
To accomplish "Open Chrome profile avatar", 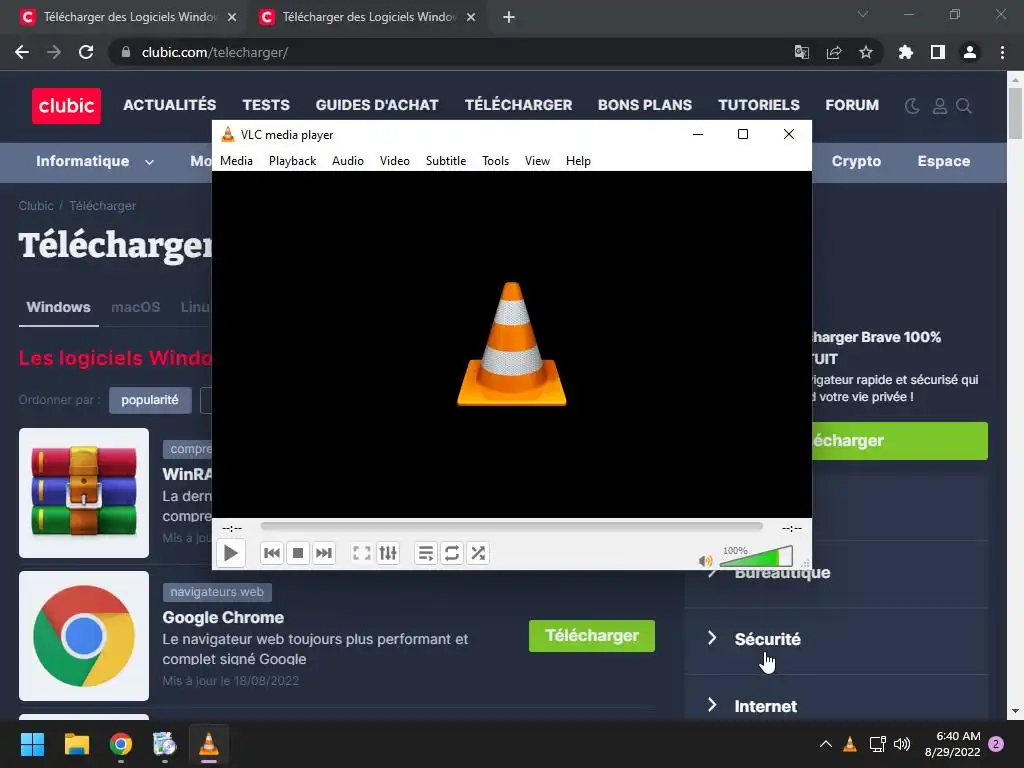I will (x=970, y=52).
